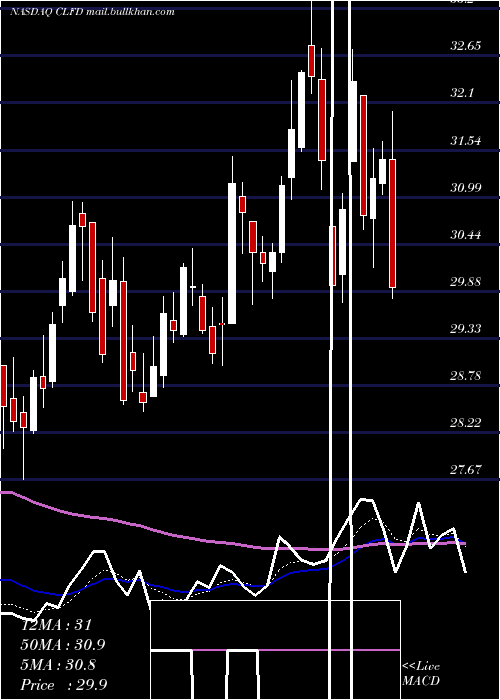Click the highest red candlestick near 32.65
Image resolution: width=500 pixels, height=700 pixels.
[x=311, y=61]
